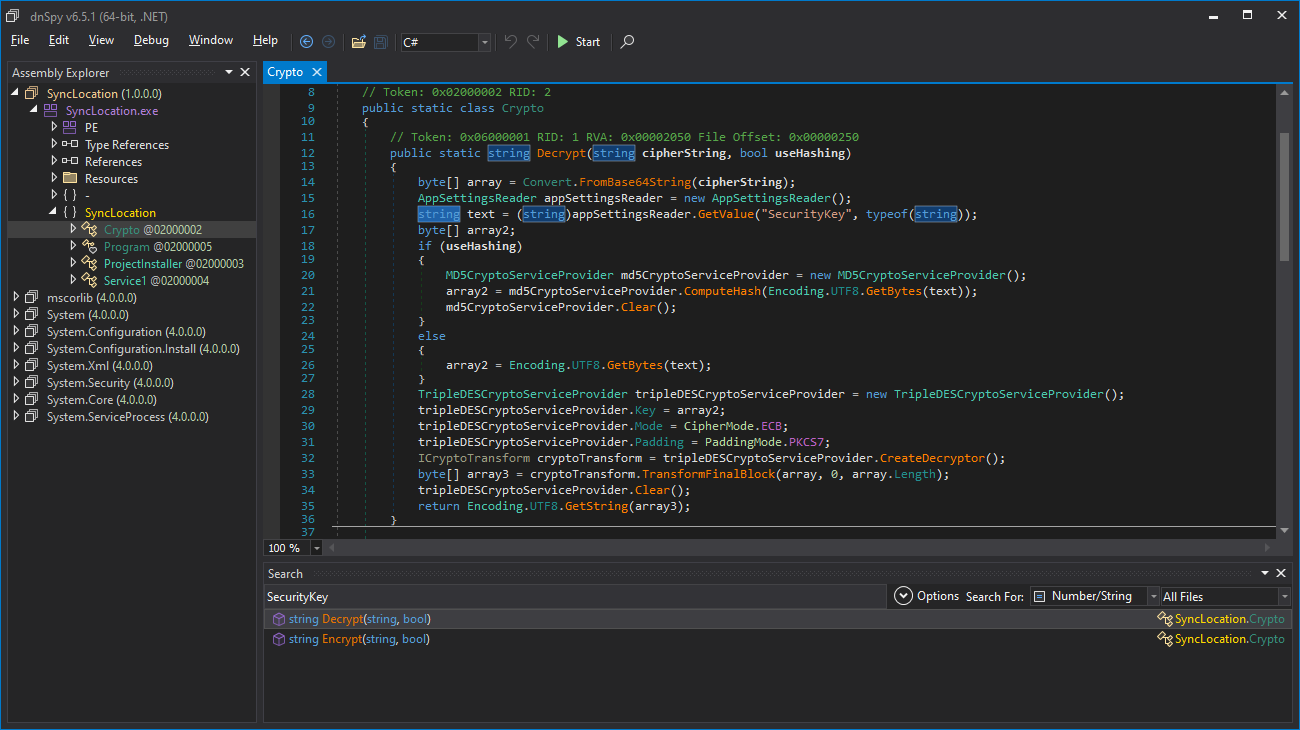
Task: Open the Debug menu
Action: [x=151, y=40]
